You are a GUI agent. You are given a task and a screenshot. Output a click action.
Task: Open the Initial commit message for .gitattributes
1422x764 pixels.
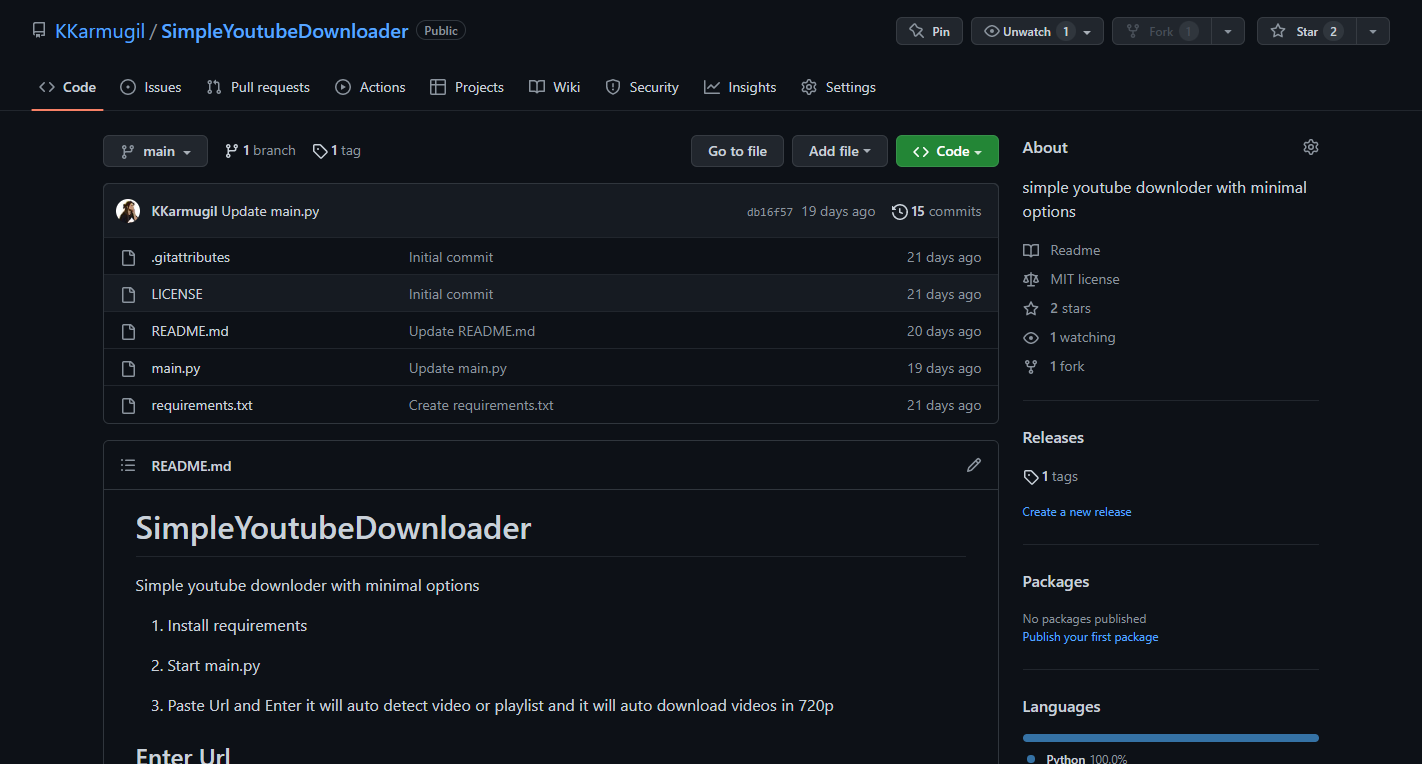click(x=451, y=257)
